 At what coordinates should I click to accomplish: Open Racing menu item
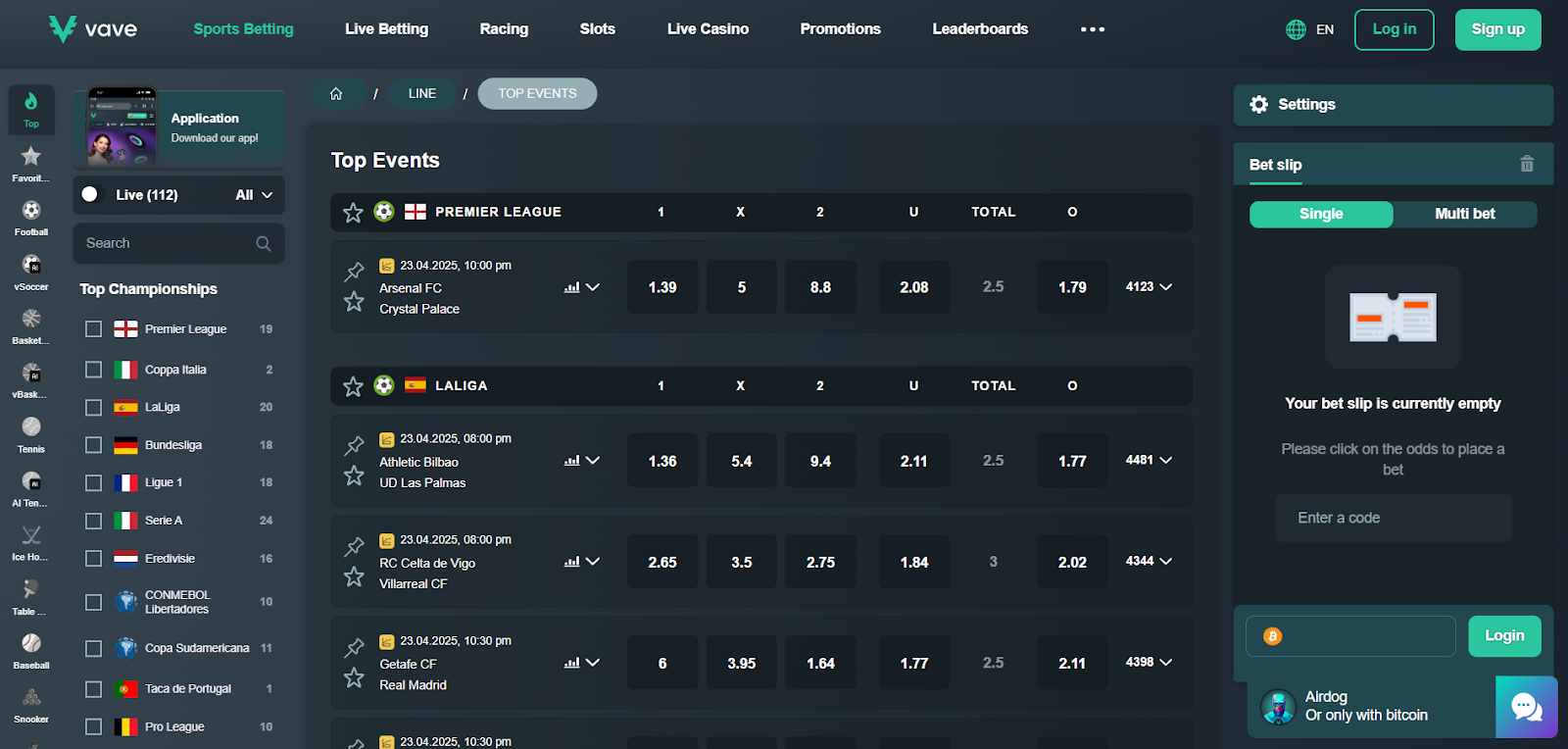pos(504,29)
